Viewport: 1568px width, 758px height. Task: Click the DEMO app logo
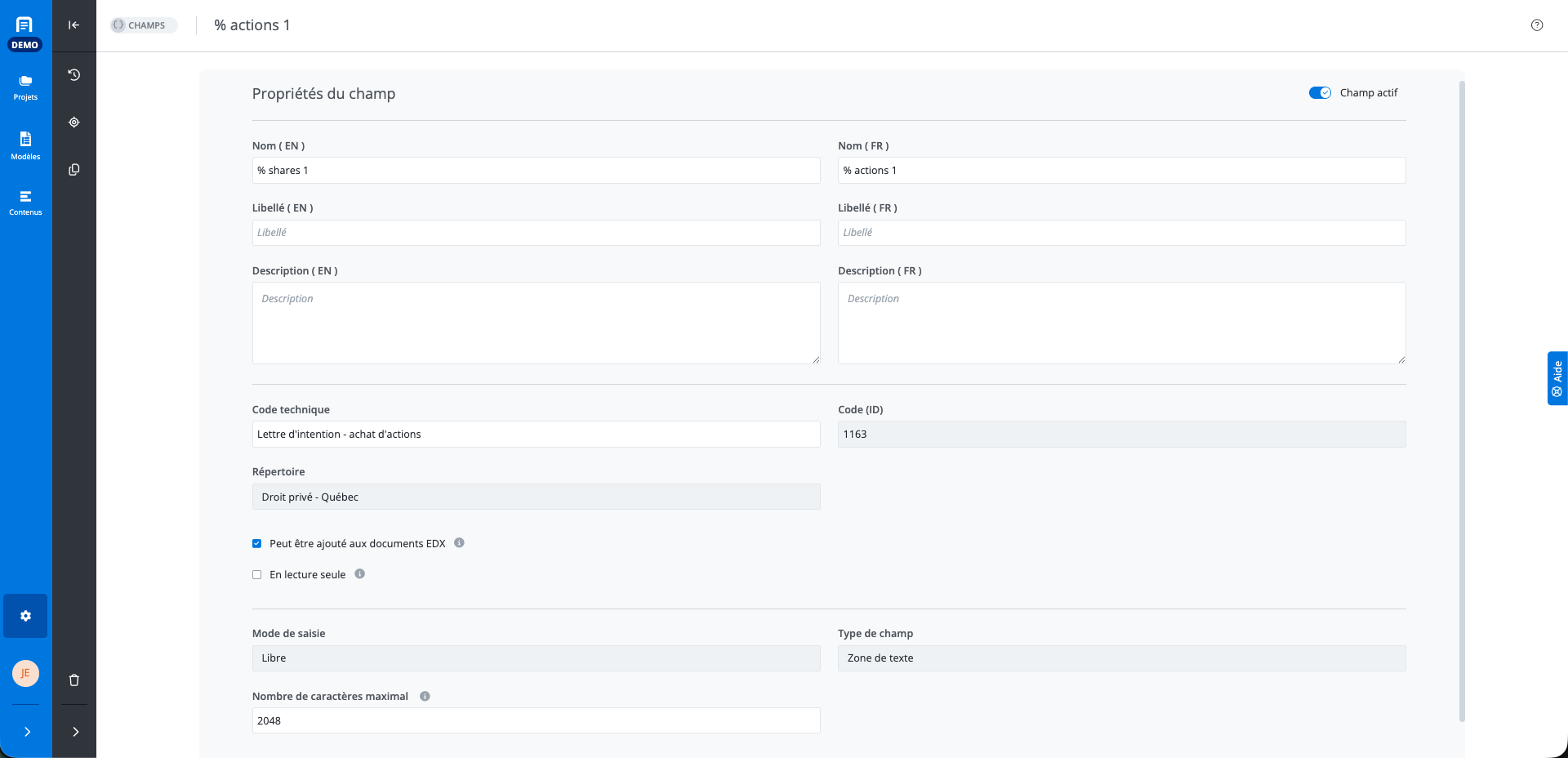pos(24,33)
